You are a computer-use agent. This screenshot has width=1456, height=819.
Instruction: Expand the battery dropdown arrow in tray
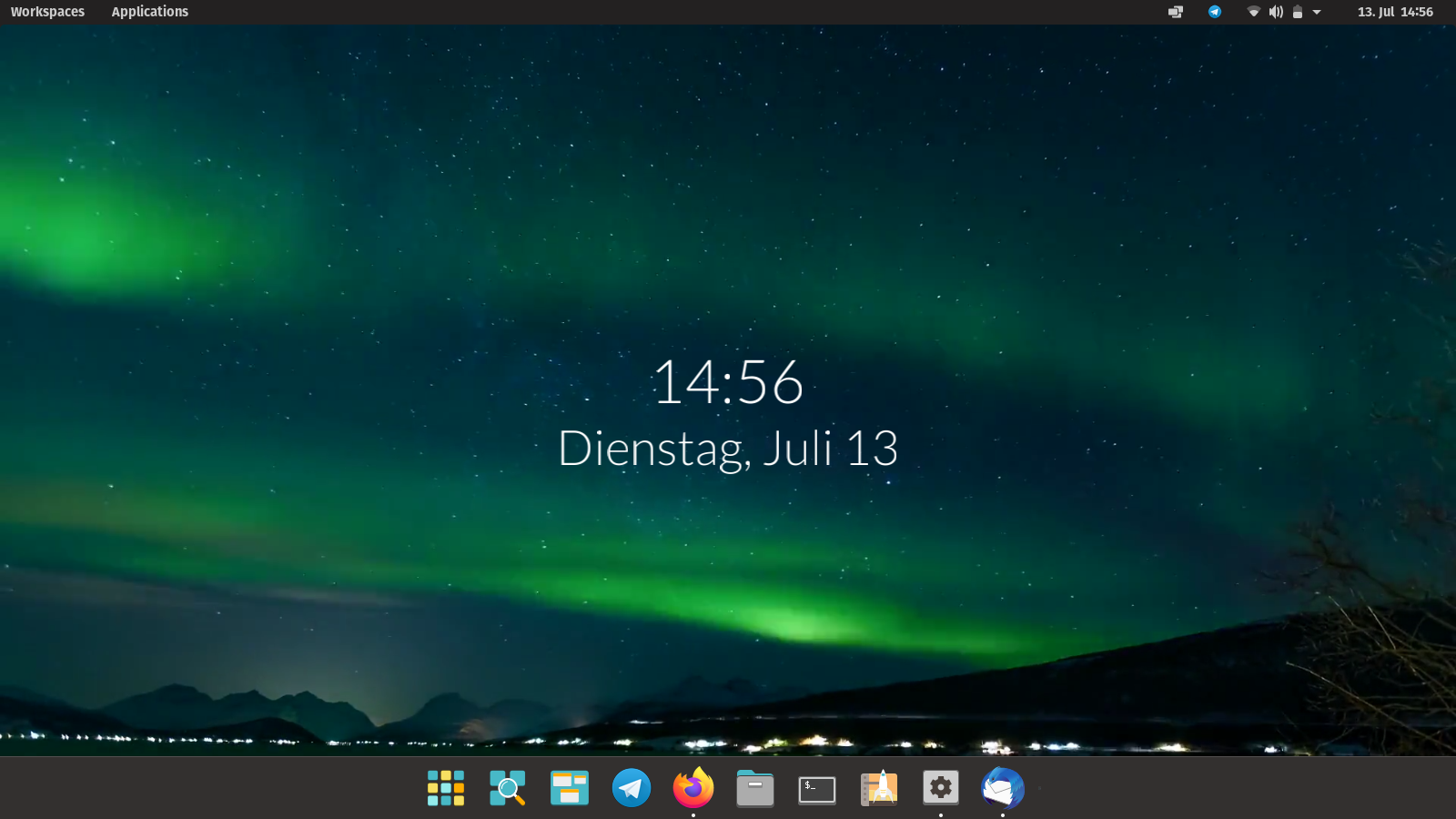[x=1318, y=12]
